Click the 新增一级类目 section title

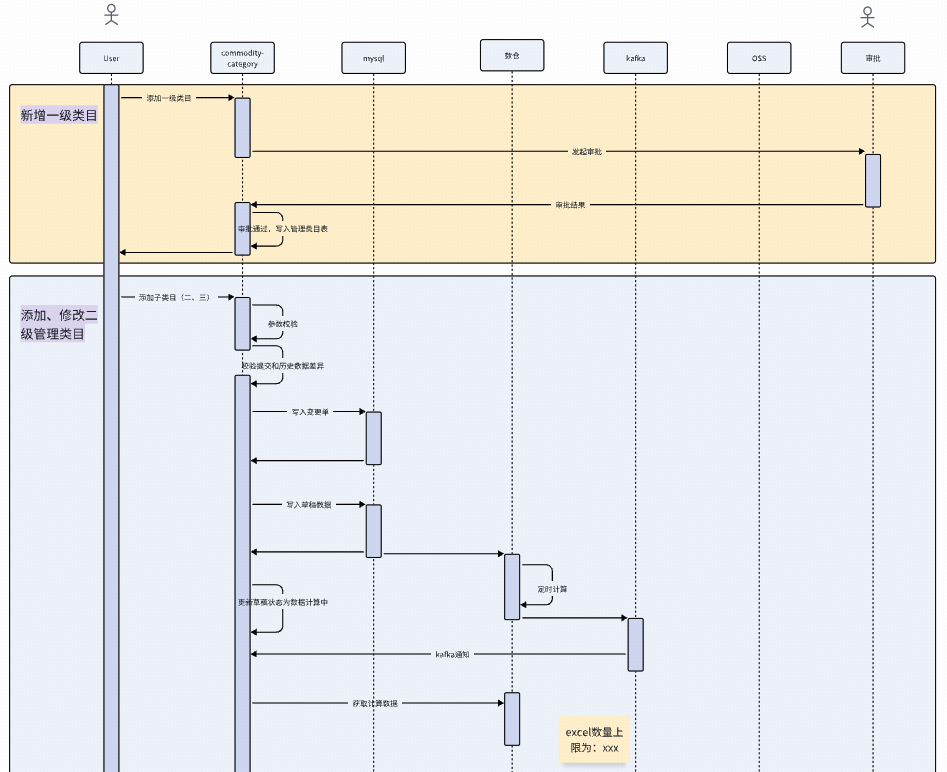tap(59, 115)
